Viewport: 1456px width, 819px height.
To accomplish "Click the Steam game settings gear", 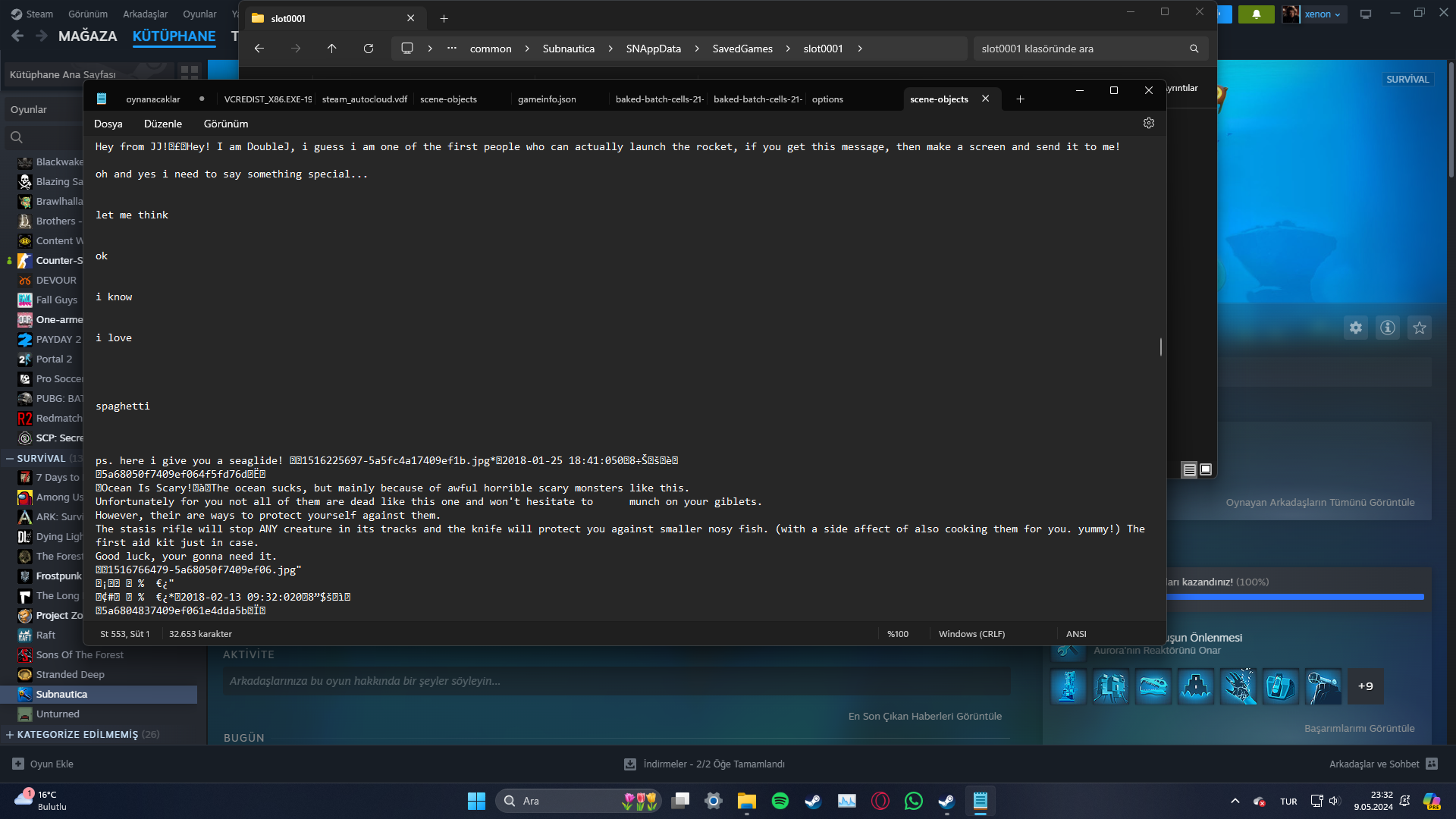I will [1356, 328].
